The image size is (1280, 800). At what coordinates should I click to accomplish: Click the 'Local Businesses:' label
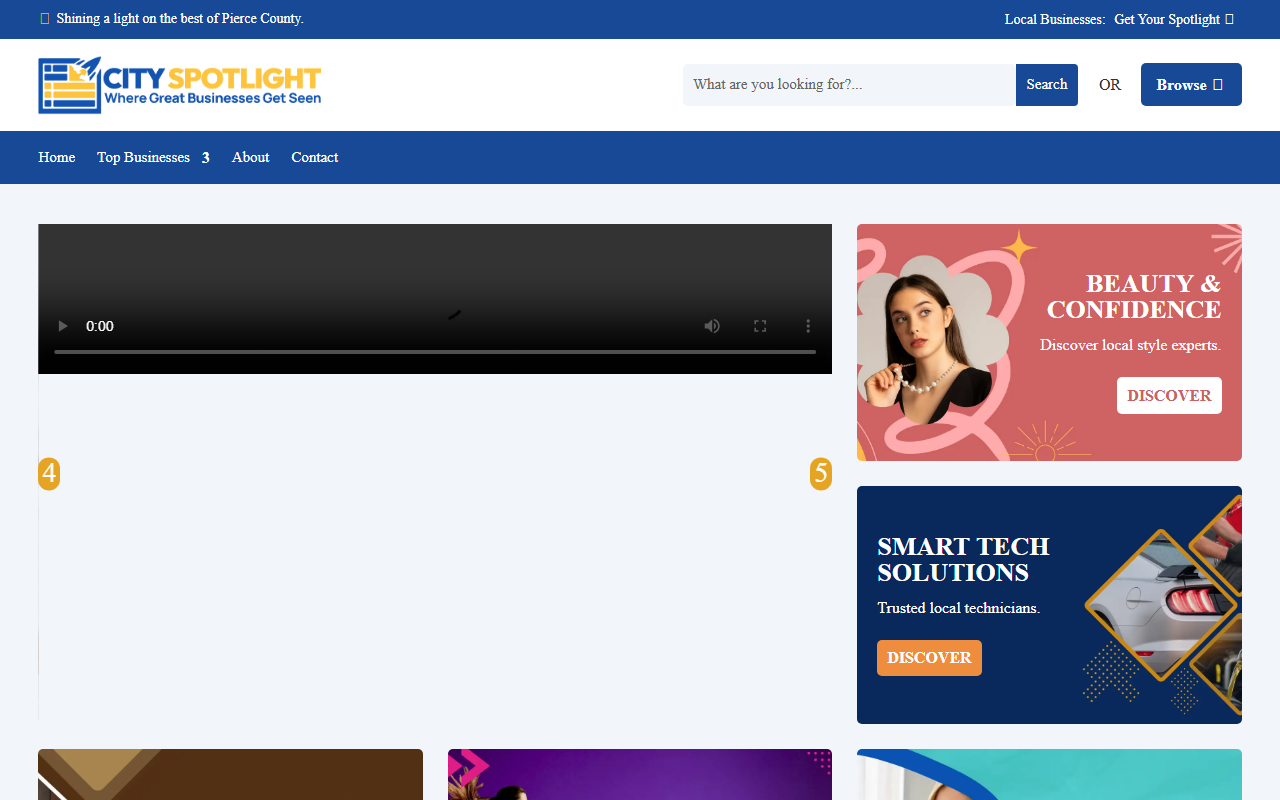(1055, 19)
